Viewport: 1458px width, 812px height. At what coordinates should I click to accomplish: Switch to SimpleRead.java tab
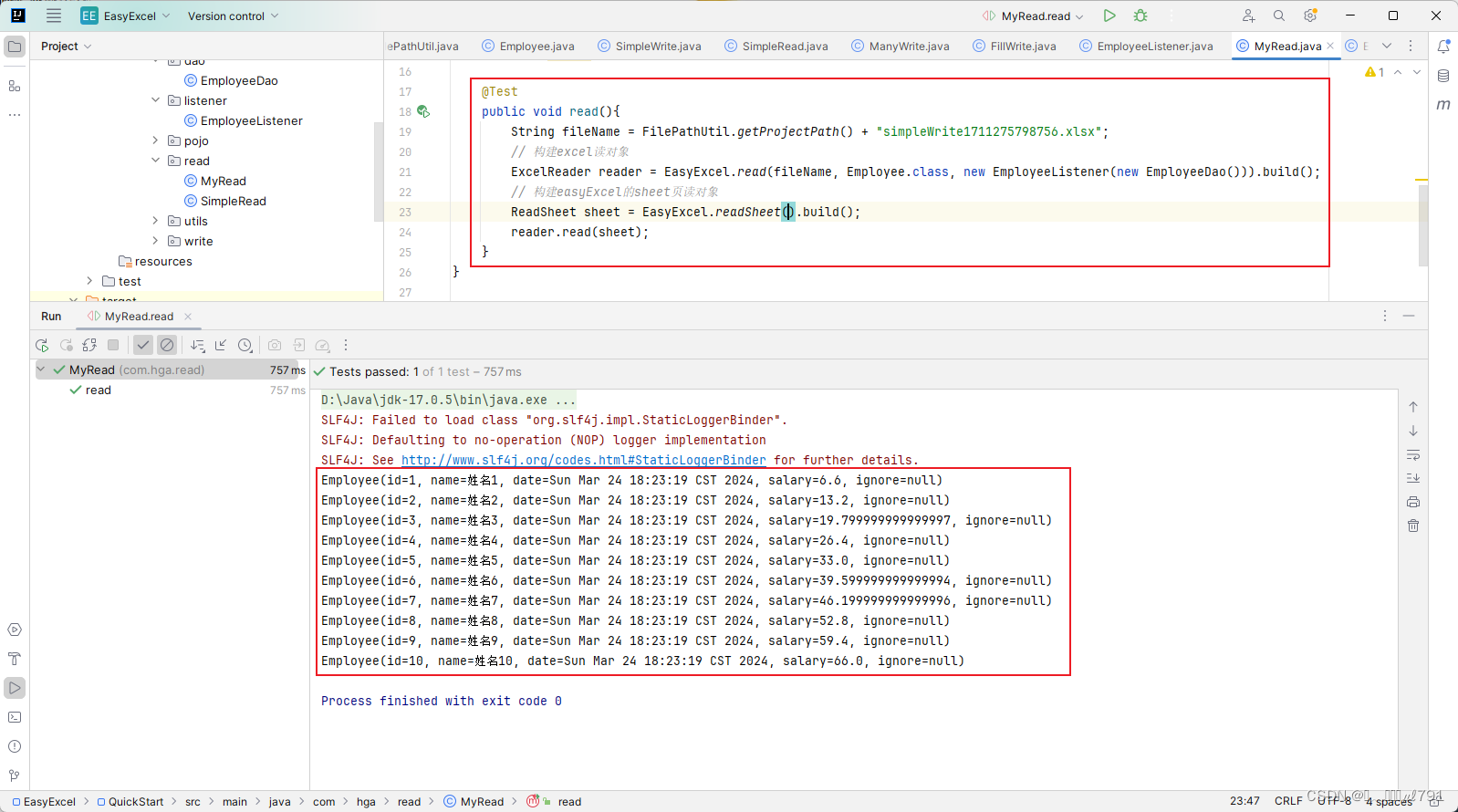(776, 46)
